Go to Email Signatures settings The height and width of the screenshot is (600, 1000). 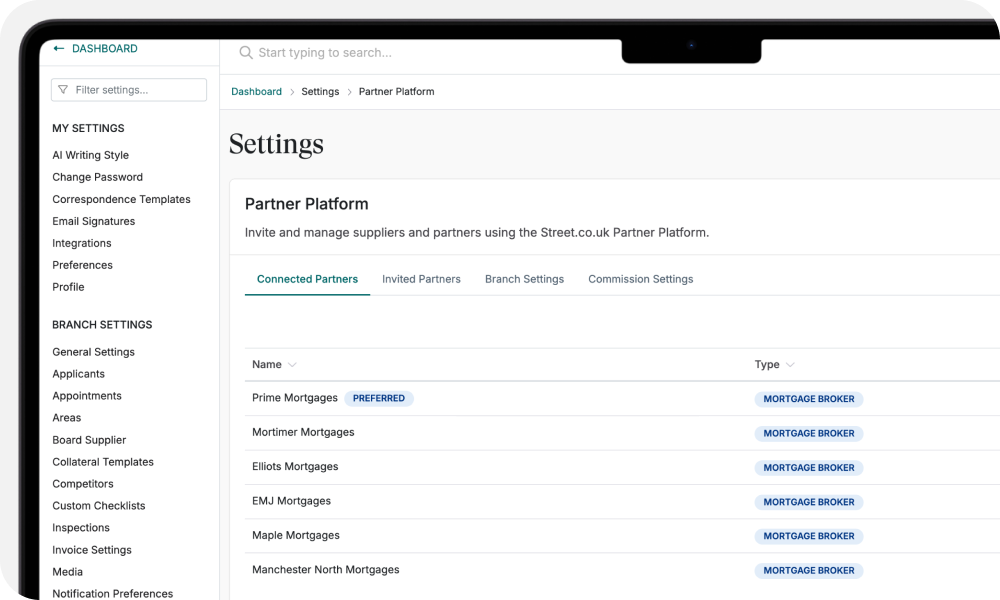[x=93, y=221]
